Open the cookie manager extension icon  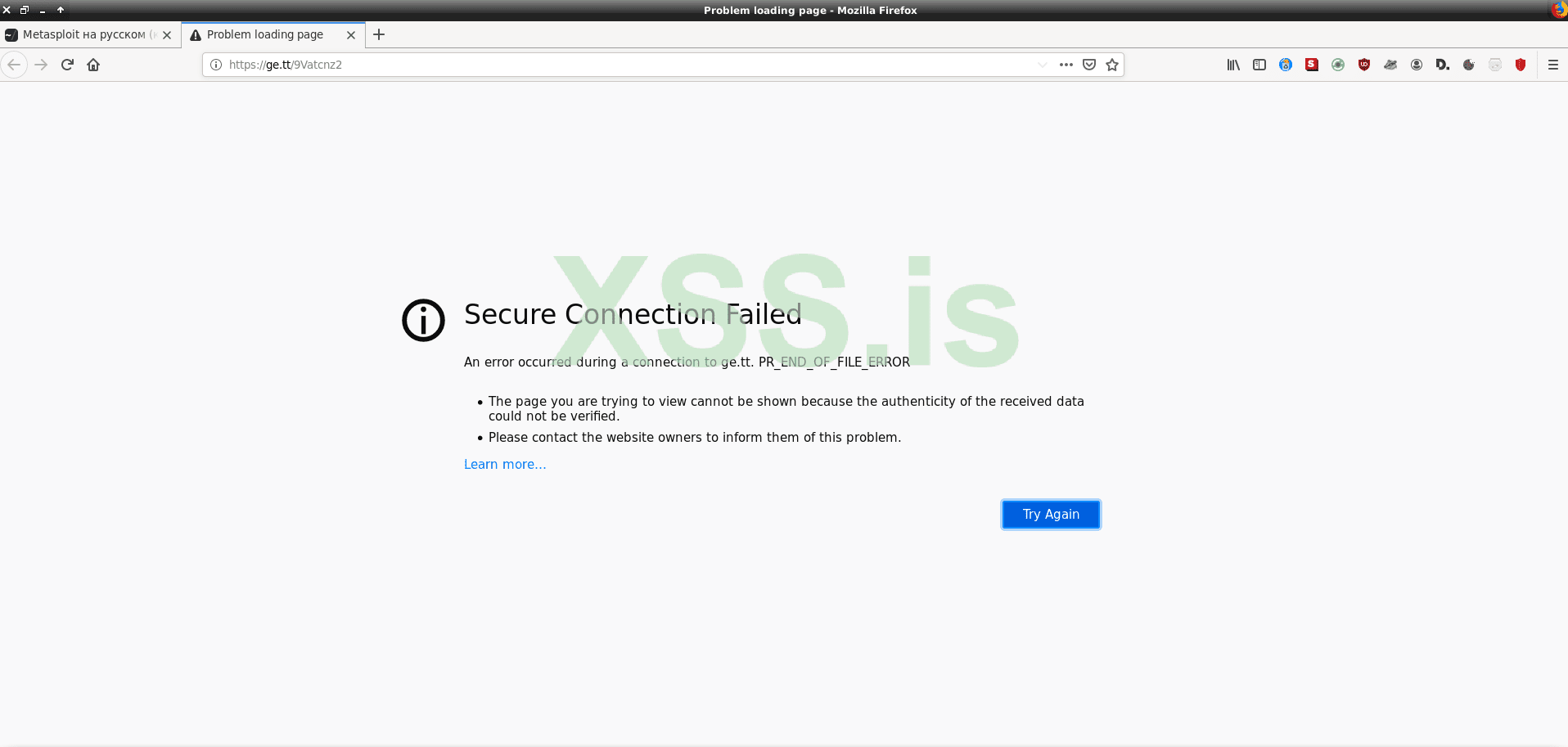click(1468, 65)
